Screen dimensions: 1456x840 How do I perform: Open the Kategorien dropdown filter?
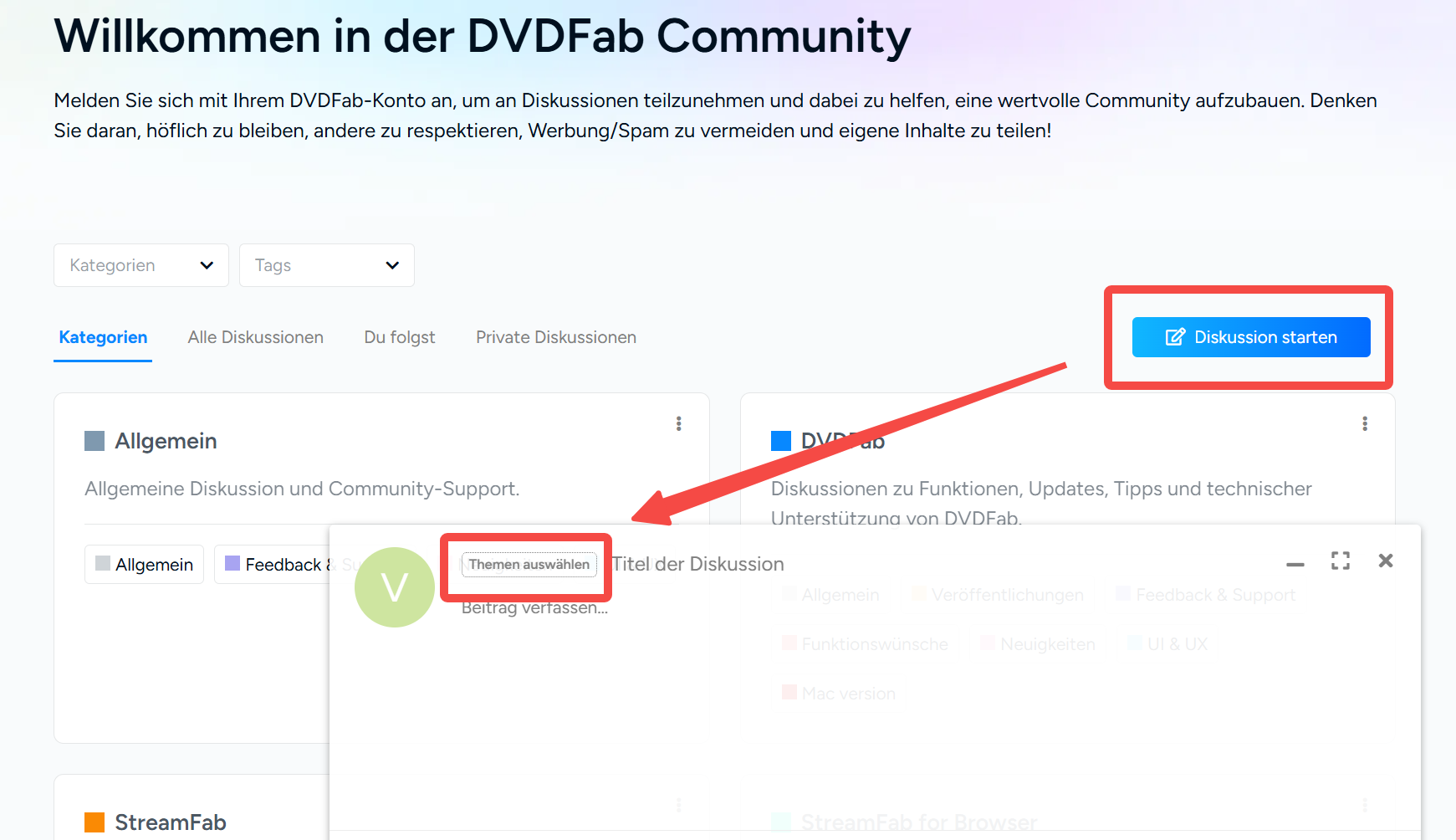[x=141, y=265]
